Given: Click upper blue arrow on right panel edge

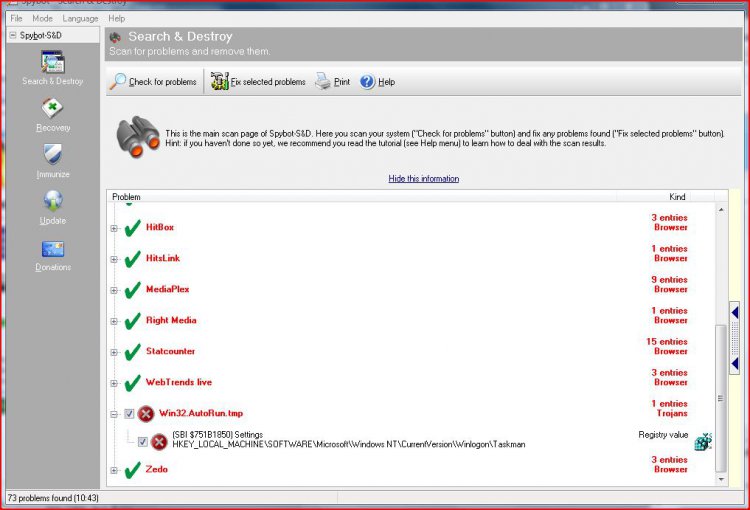Looking at the screenshot, I should pyautogui.click(x=735, y=313).
